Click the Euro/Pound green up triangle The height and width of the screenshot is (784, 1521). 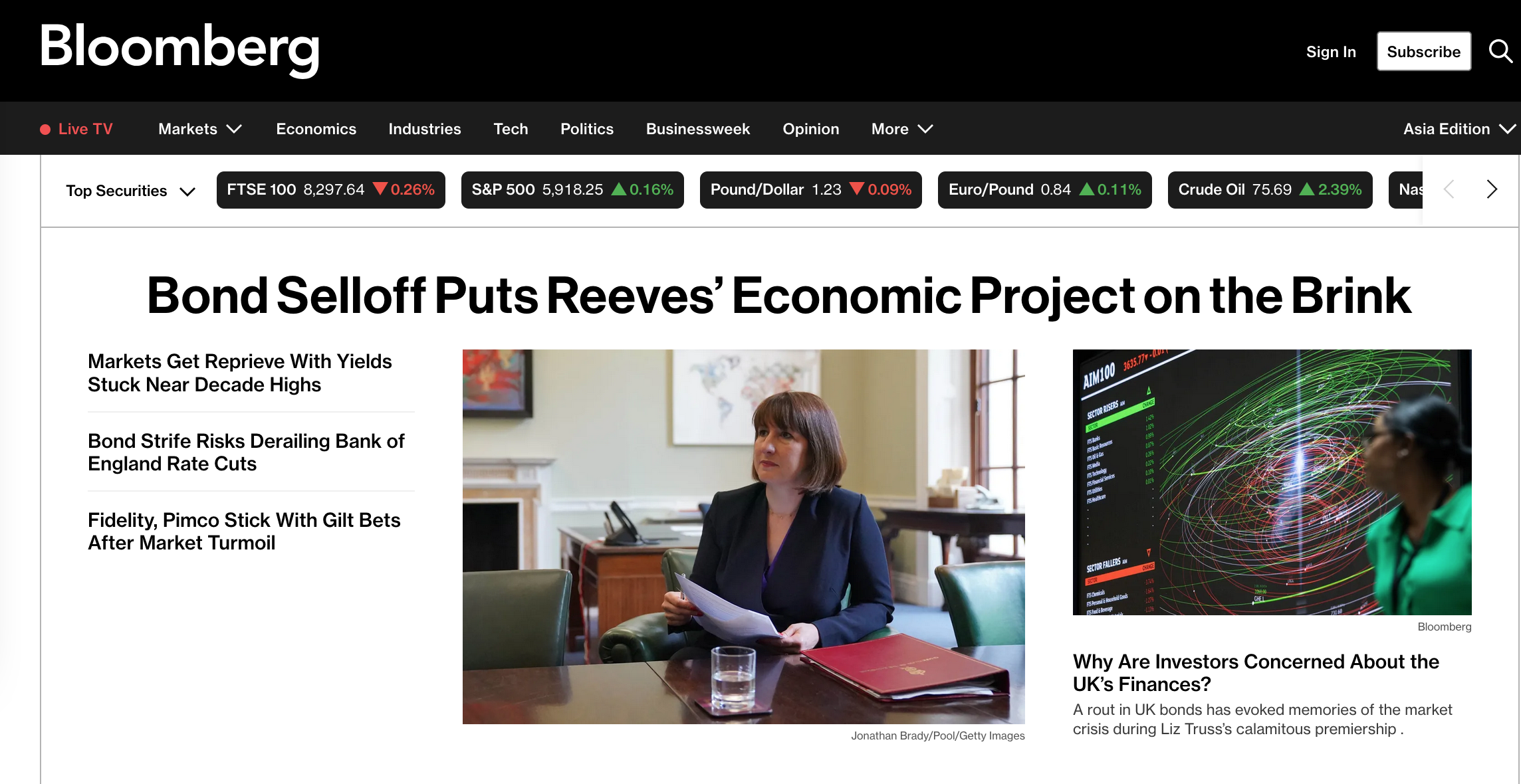click(1086, 189)
